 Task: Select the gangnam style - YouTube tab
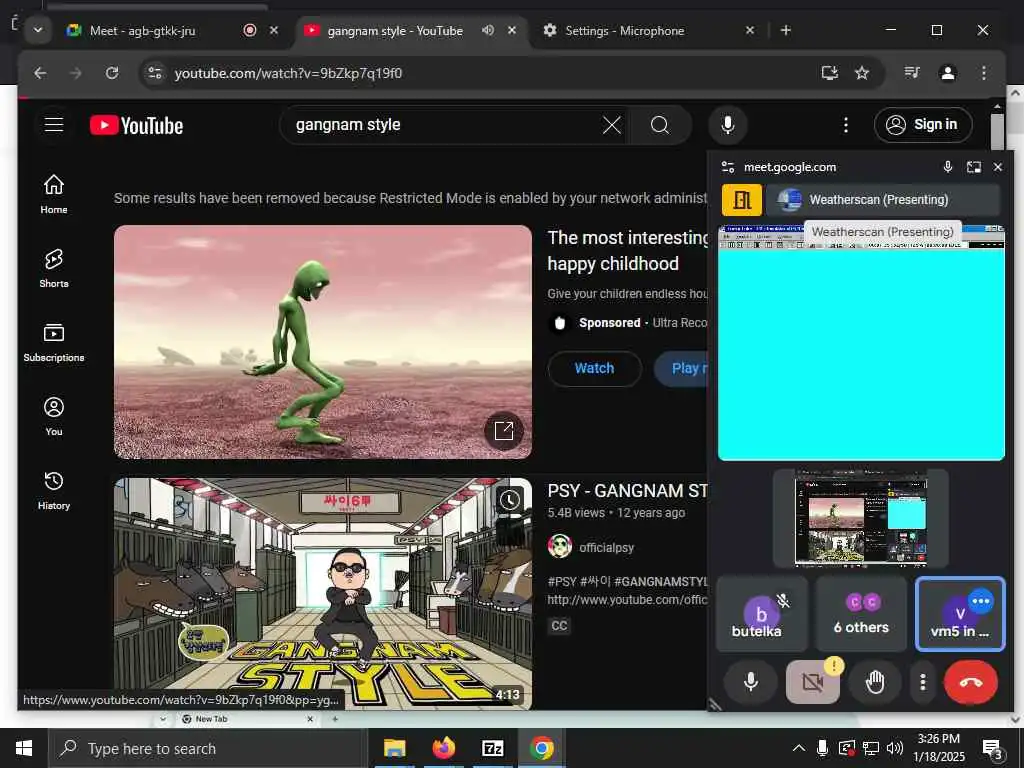pyautogui.click(x=394, y=30)
